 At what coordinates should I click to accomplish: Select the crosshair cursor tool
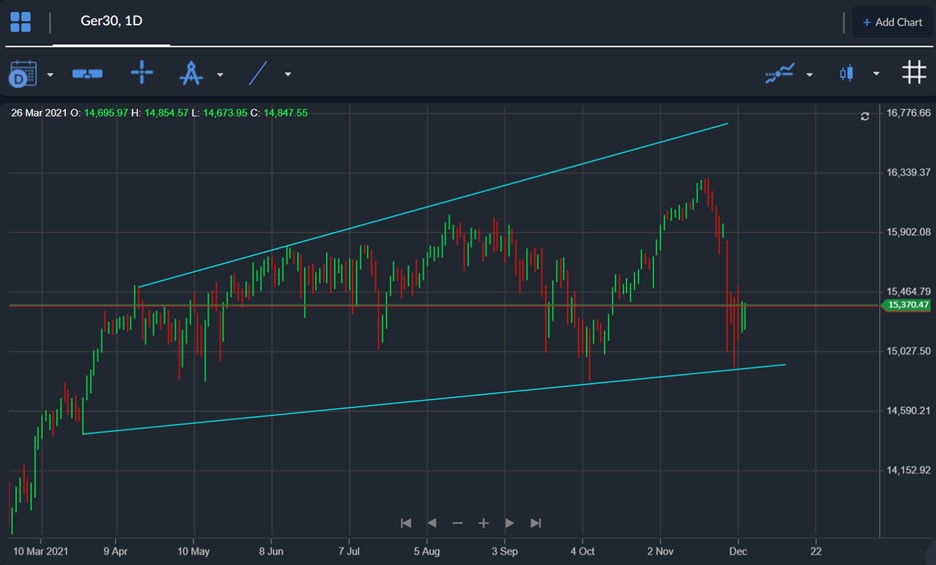click(x=141, y=72)
